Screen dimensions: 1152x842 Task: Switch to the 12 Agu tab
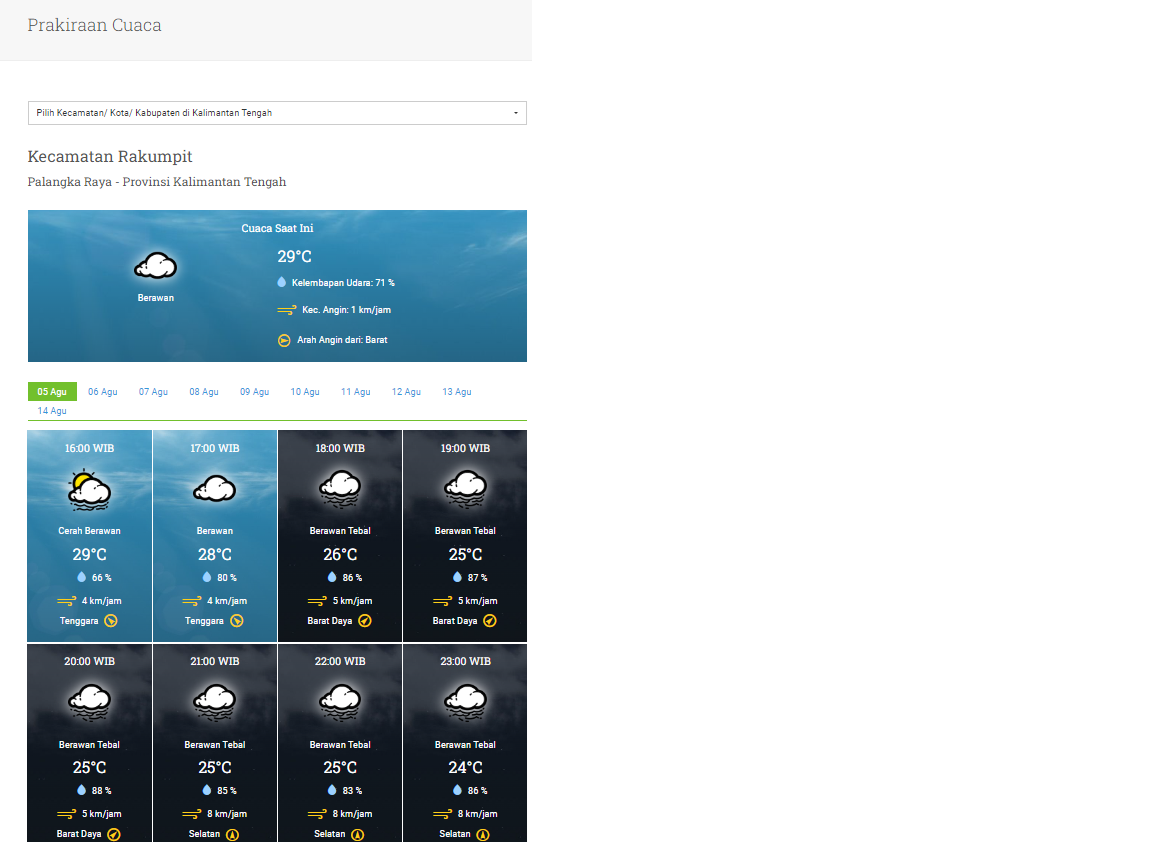tap(406, 392)
